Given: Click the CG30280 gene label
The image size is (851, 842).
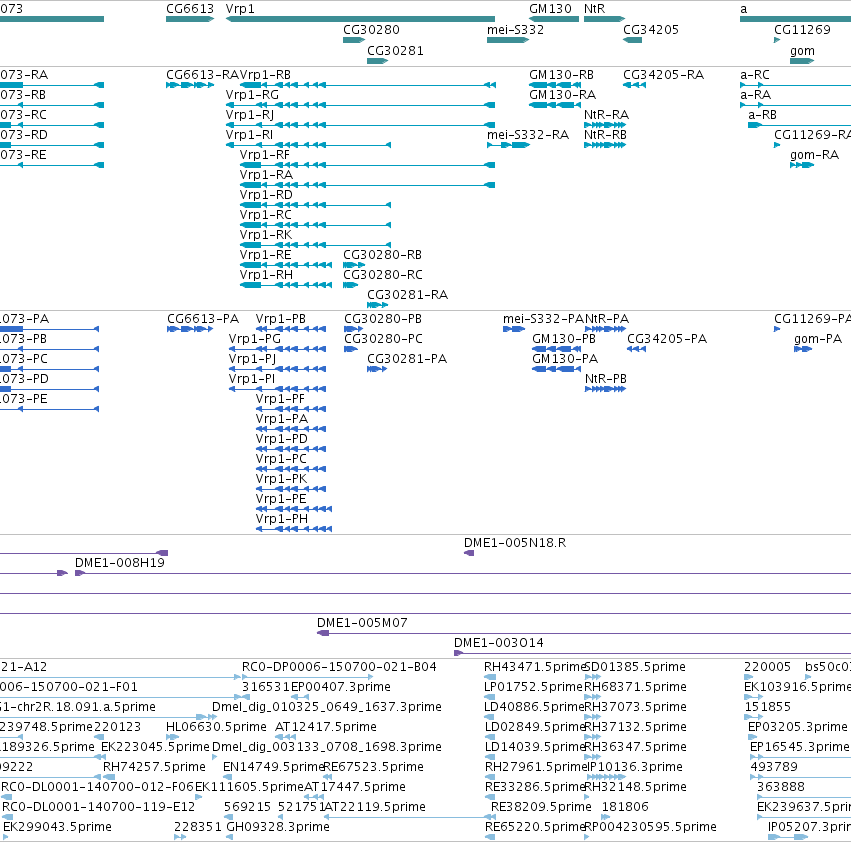Looking at the screenshot, I should point(371,30).
